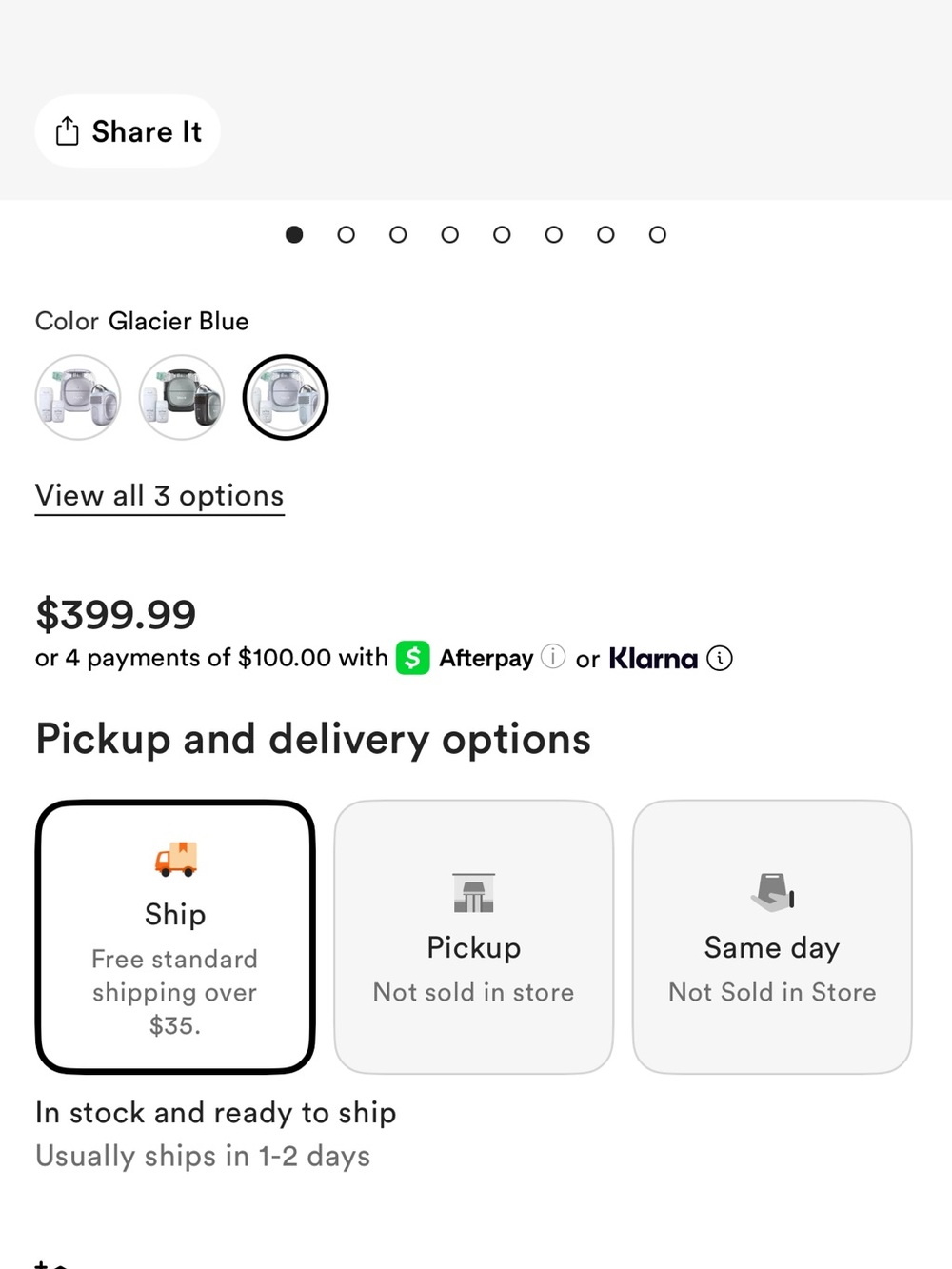Select the Pickup delivery option
Viewport: 952px width, 1269px height.
tap(474, 937)
